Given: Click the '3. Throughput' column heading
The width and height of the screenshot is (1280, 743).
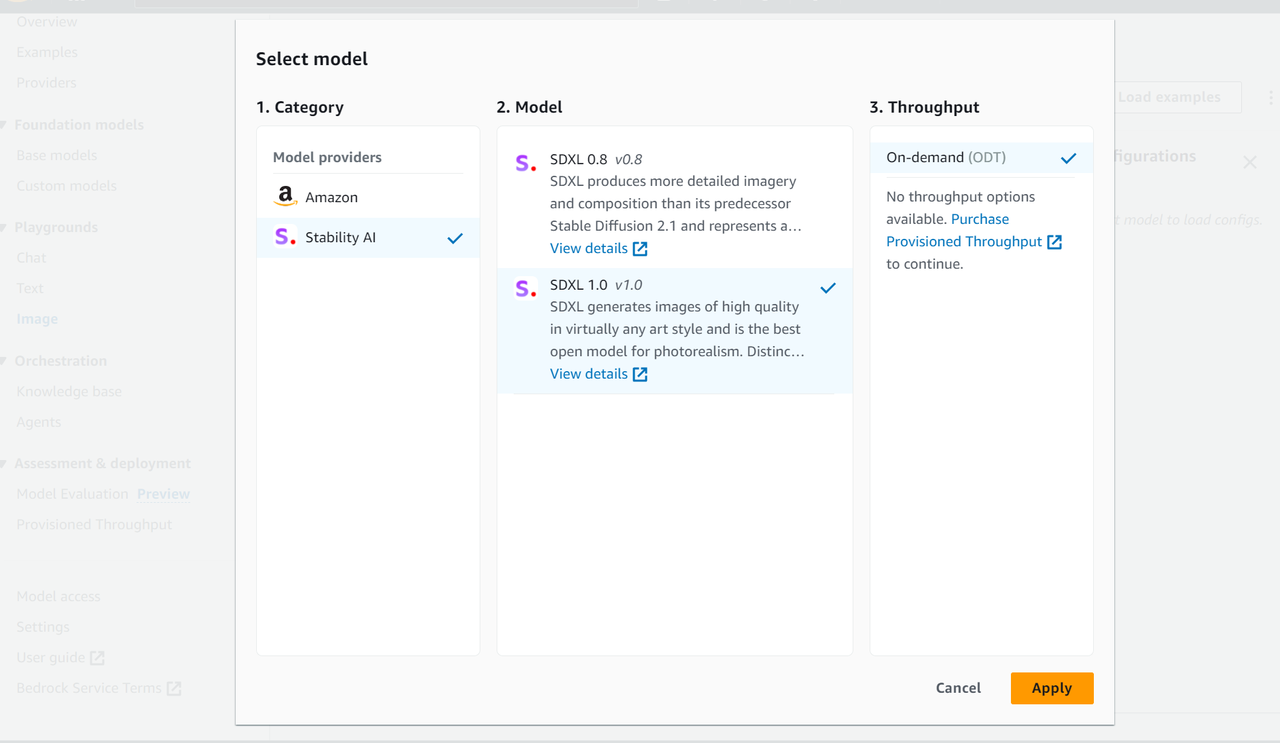Looking at the screenshot, I should pos(924,107).
